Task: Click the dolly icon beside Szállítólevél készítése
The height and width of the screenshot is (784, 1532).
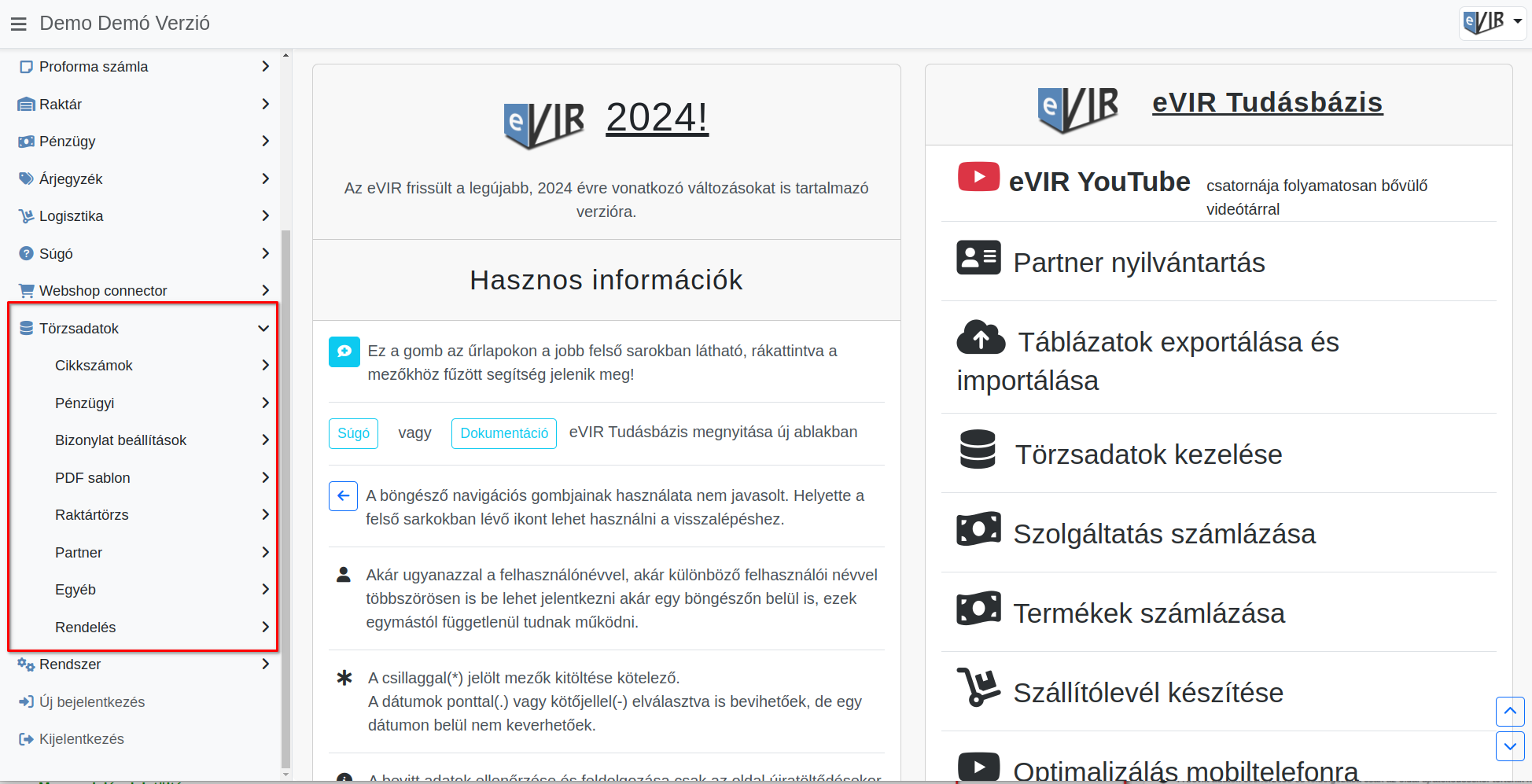Action: pos(978,687)
